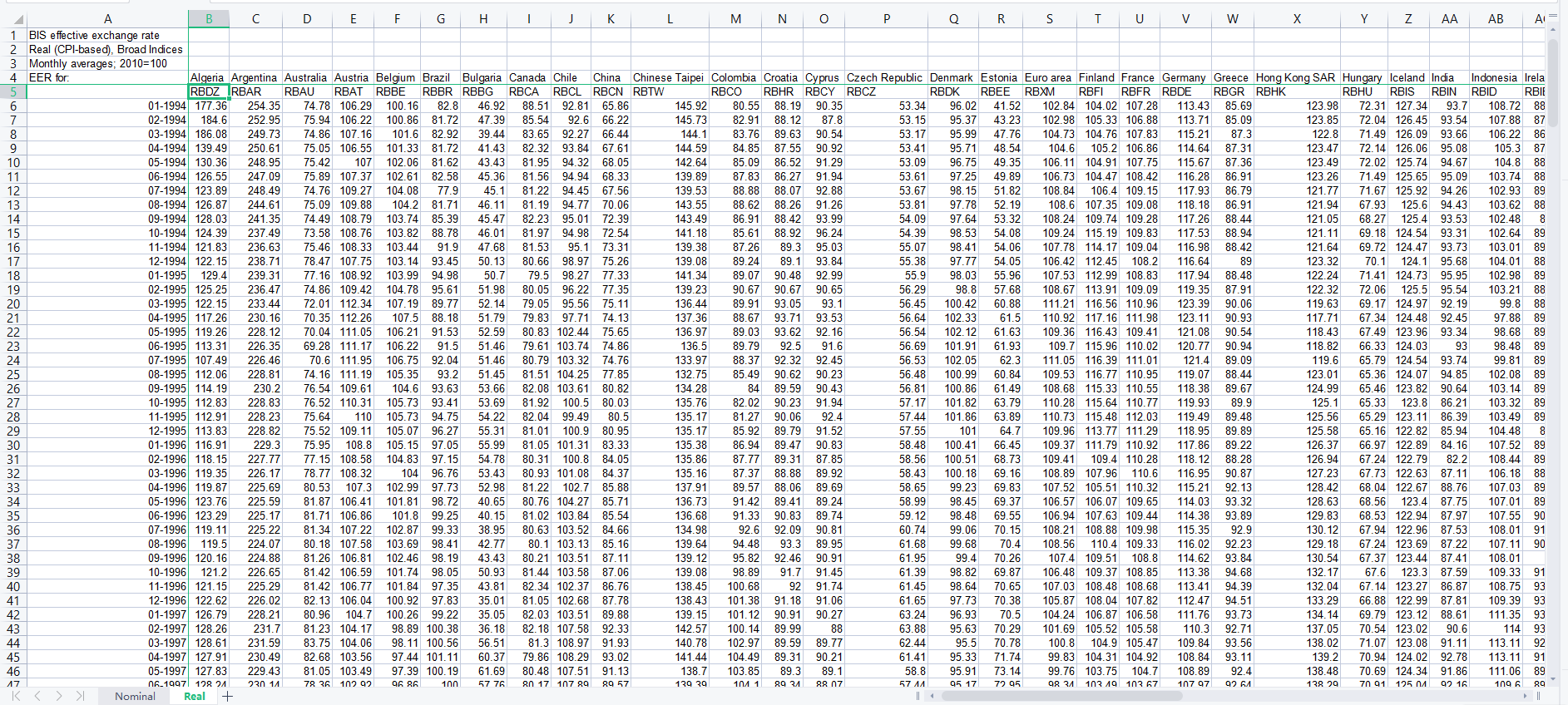Select the Croatia header cell

coord(782,77)
